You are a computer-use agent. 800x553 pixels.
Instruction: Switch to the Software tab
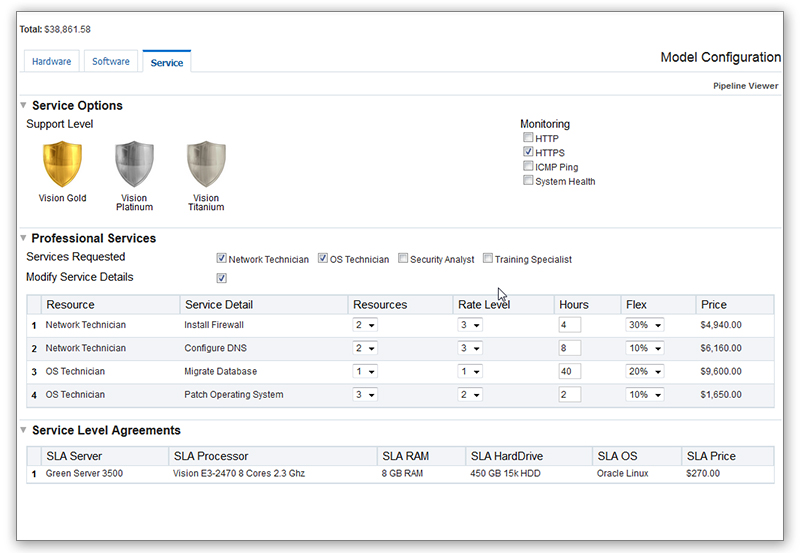[x=111, y=61]
